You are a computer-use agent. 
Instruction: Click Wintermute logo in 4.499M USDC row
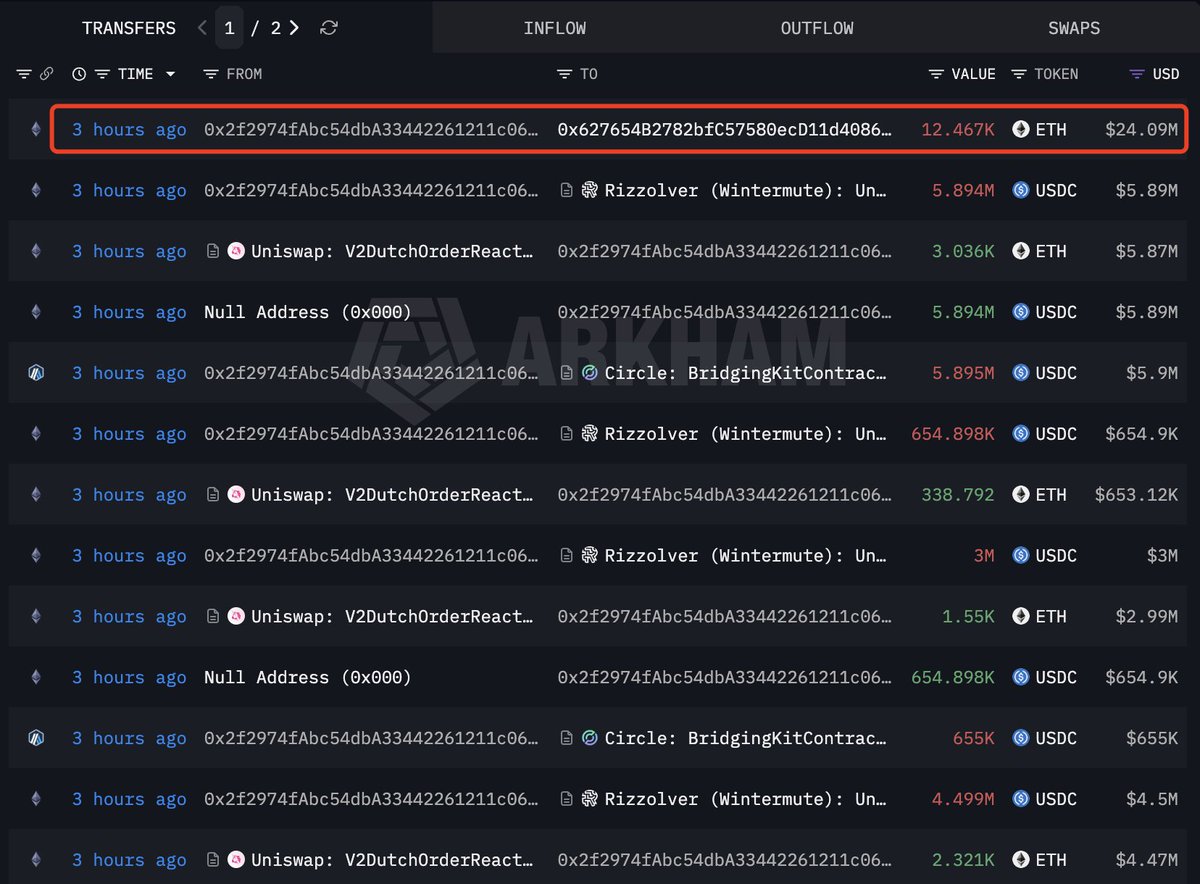[589, 799]
